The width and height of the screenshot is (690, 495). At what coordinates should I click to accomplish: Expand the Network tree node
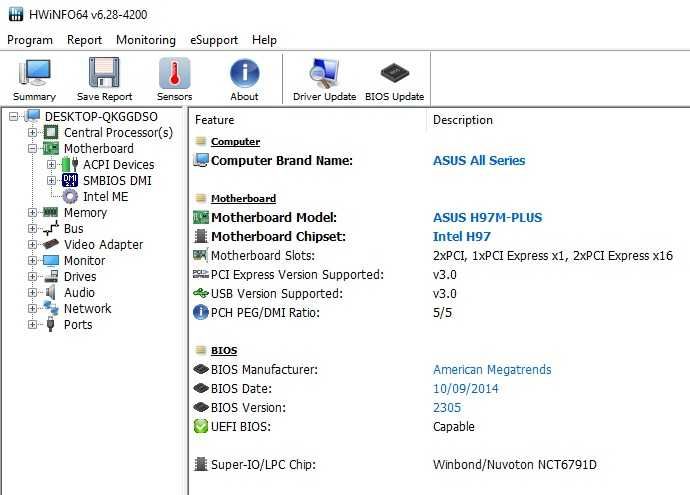tap(32, 308)
